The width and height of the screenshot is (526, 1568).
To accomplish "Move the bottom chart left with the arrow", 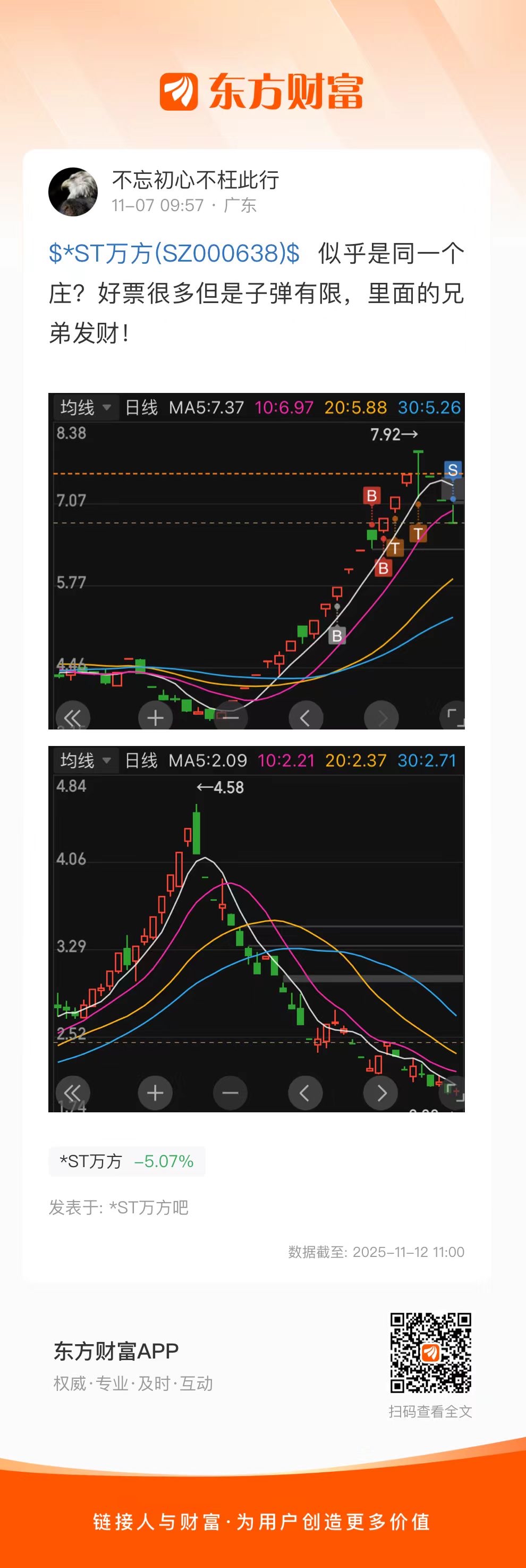I will click(306, 1093).
